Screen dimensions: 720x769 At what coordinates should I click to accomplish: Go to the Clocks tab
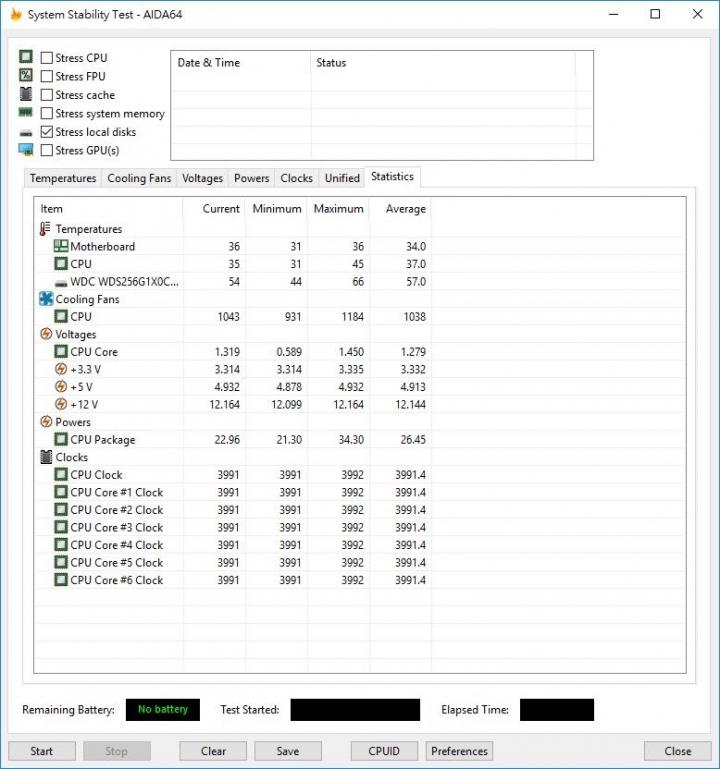(297, 178)
